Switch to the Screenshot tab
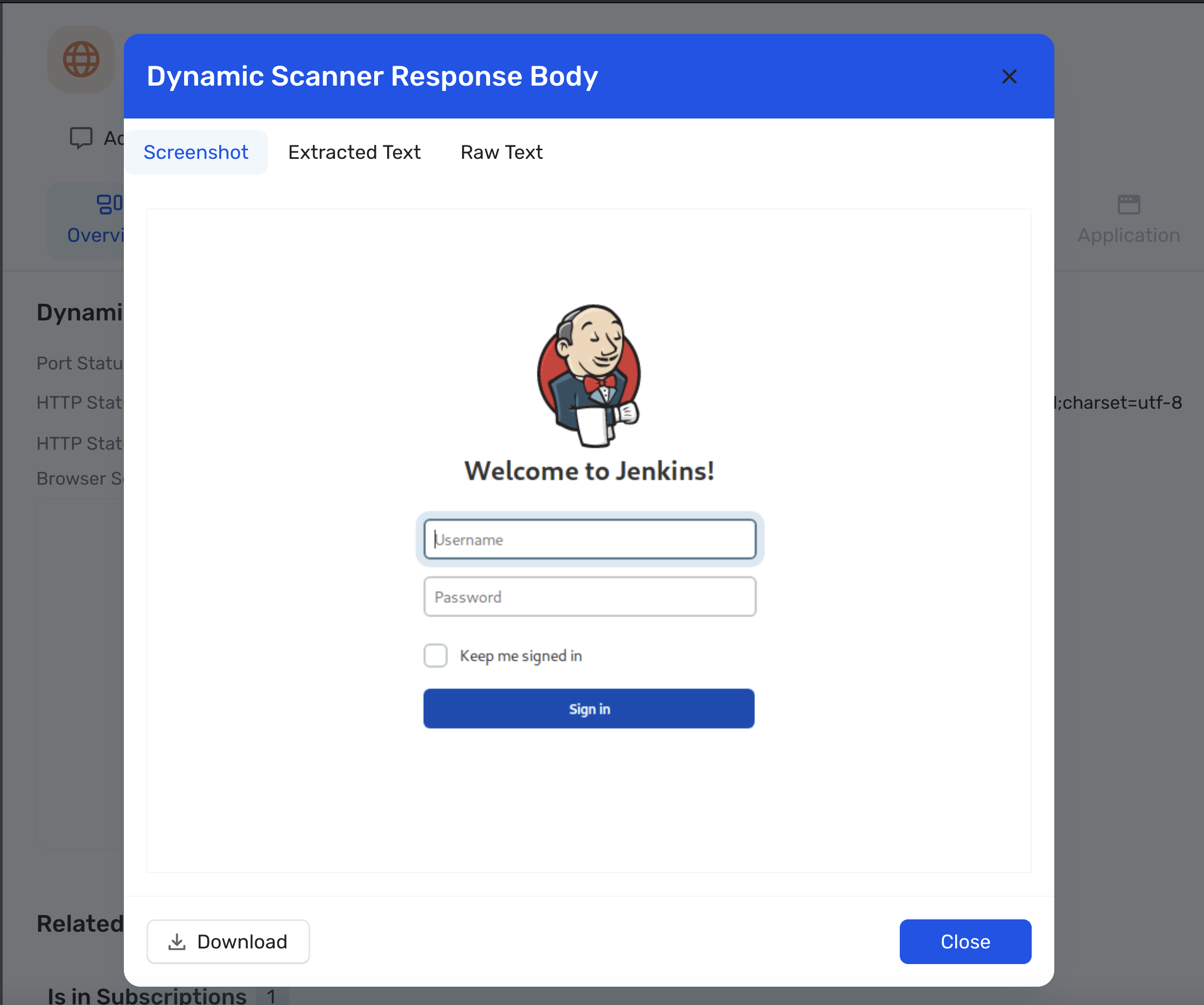Screen dimensions: 1204x1005 [196, 152]
